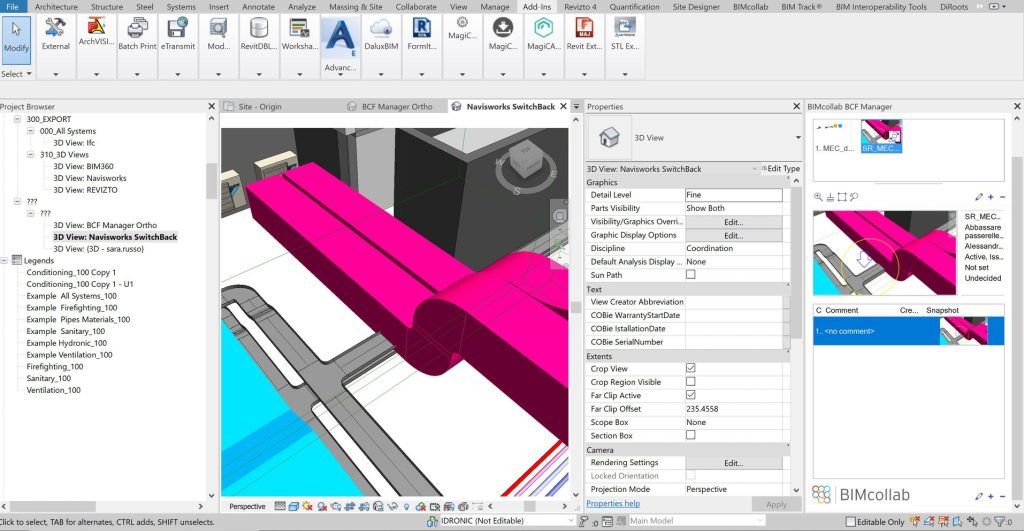Click the Batch Print icon in ribbon
The width and height of the screenshot is (1024, 531).
coord(136,29)
